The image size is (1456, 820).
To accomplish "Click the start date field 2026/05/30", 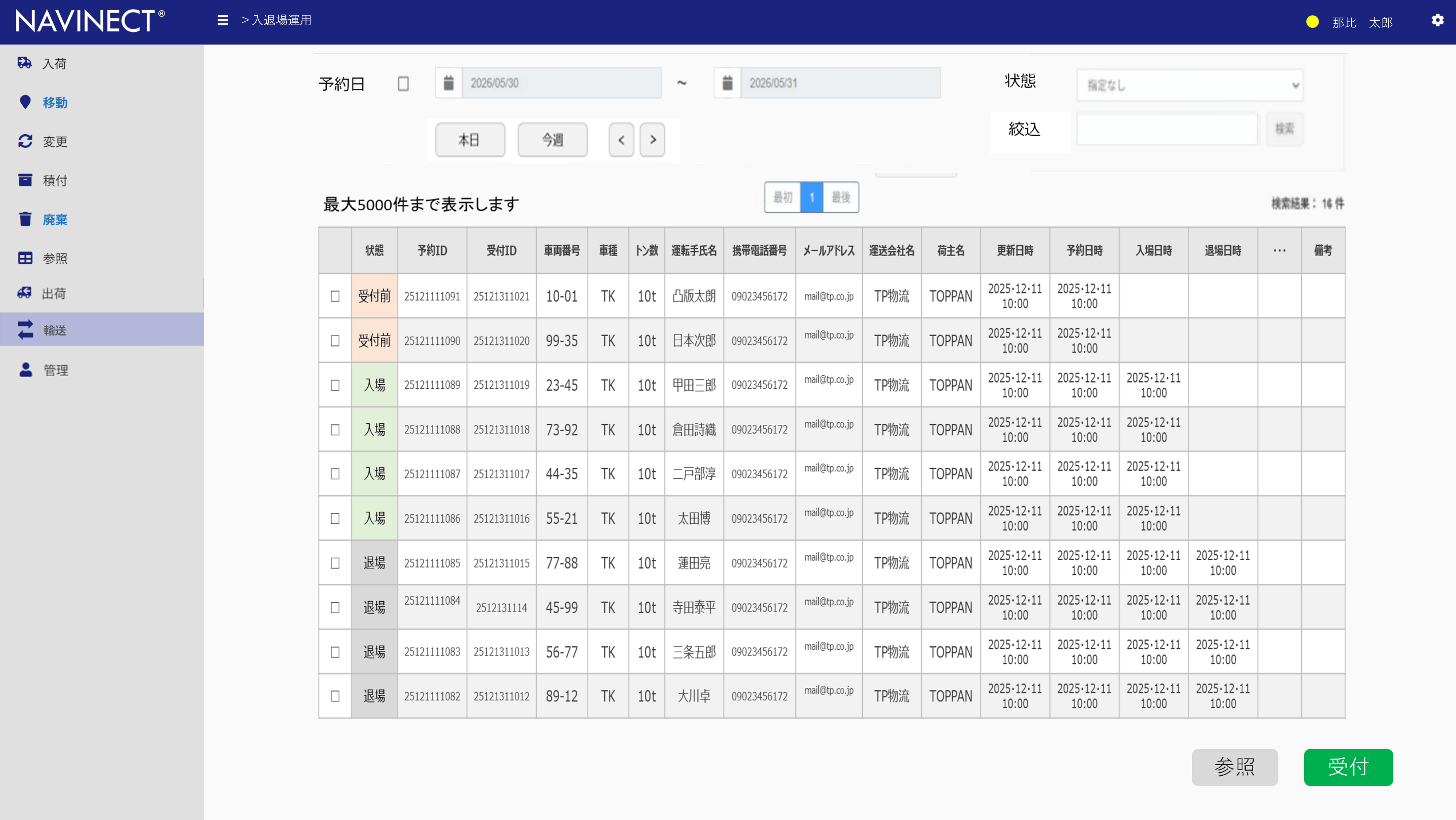I will pyautogui.click(x=562, y=83).
